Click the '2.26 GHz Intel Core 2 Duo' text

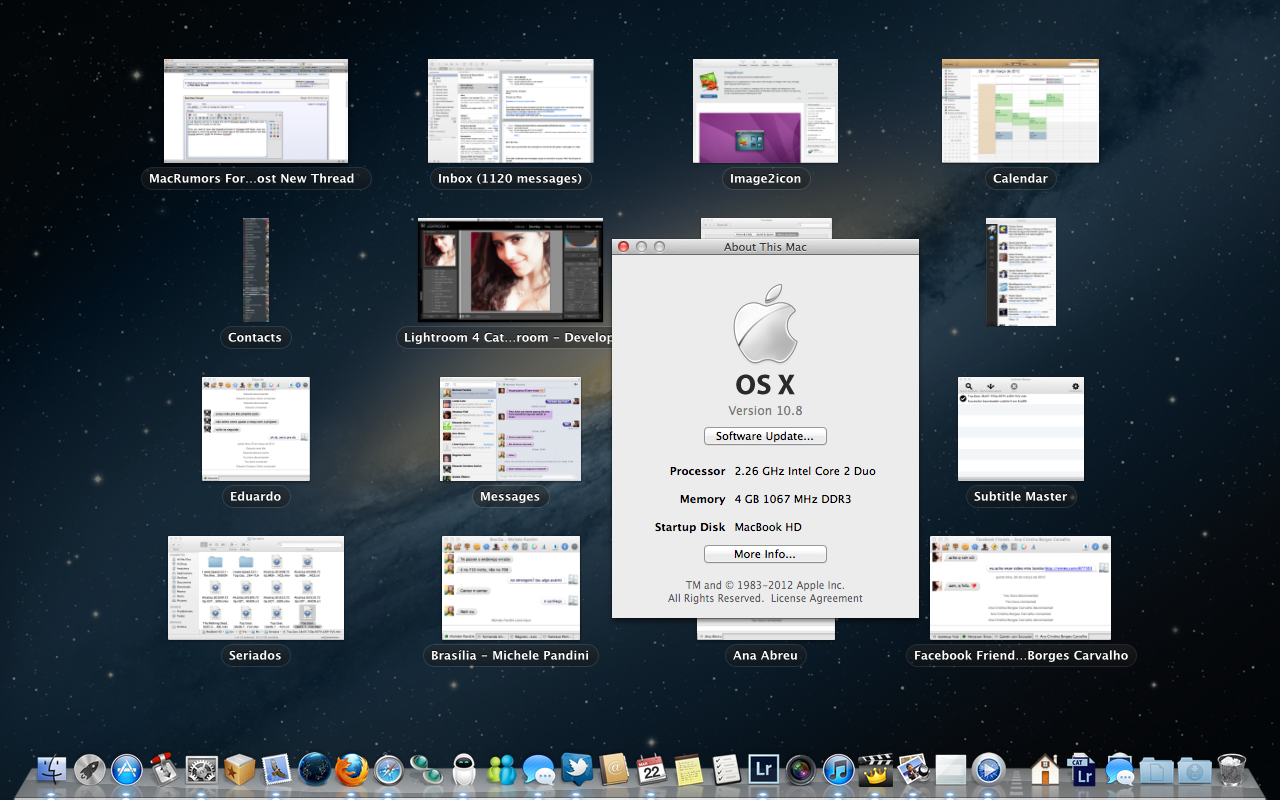(x=805, y=471)
